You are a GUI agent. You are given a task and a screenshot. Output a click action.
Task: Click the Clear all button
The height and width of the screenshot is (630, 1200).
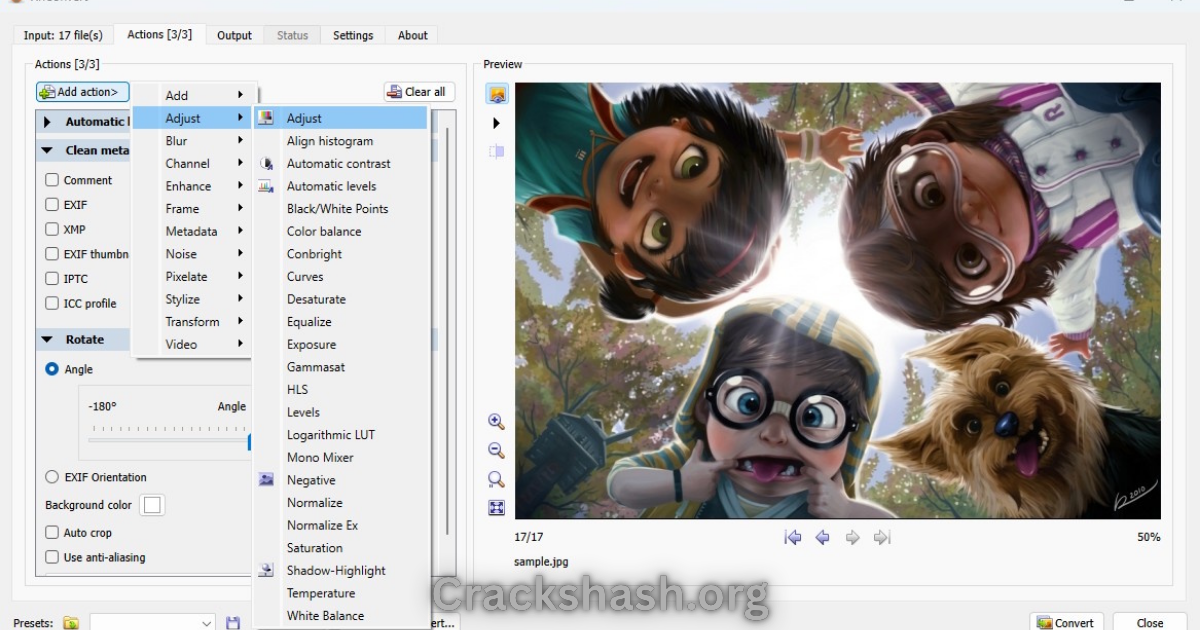coord(419,92)
